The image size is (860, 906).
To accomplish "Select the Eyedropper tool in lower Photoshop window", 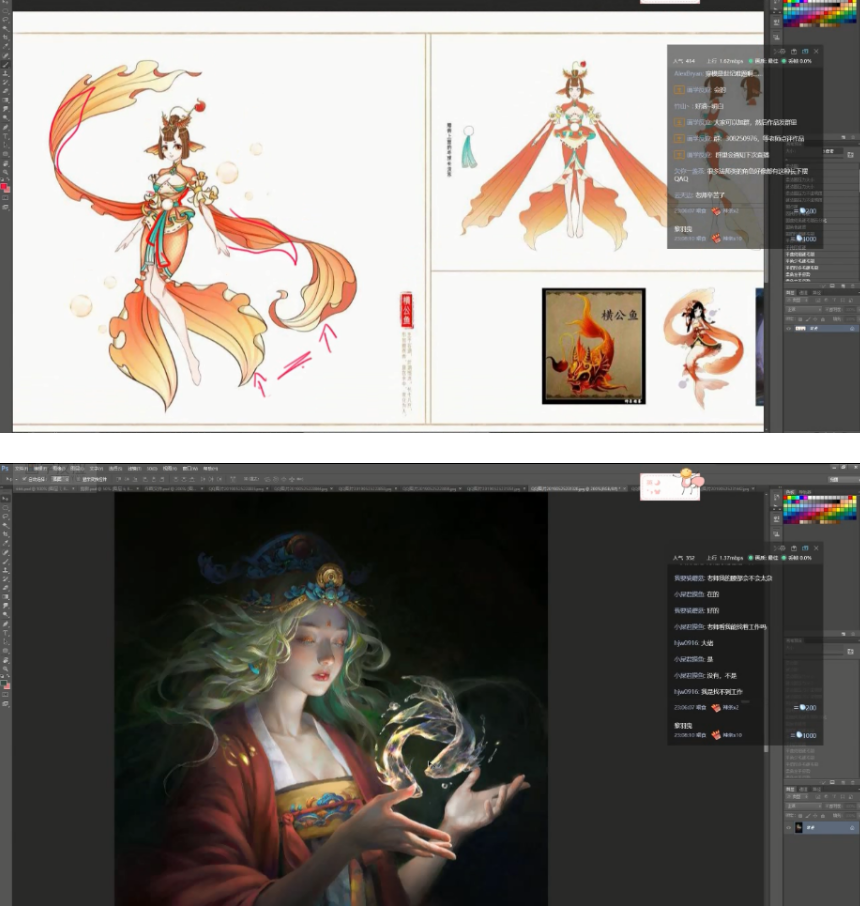I will coord(6,543).
